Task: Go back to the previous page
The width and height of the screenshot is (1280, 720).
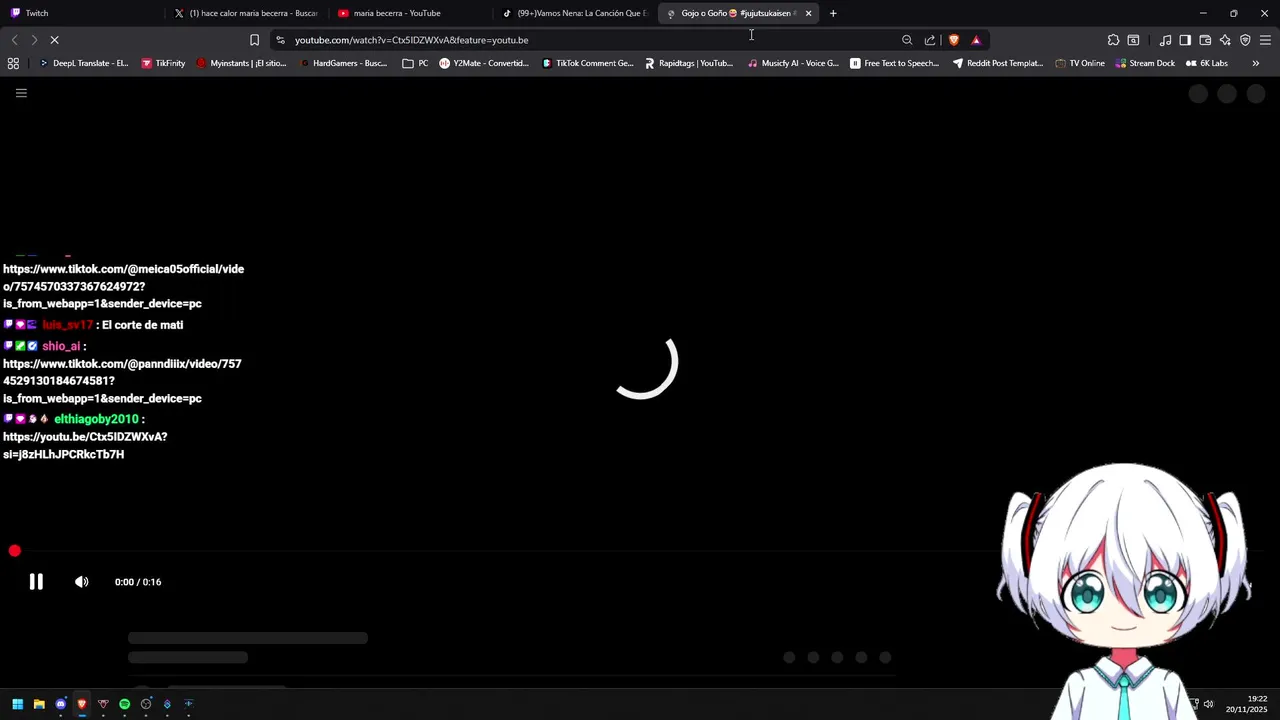Action: tap(14, 40)
